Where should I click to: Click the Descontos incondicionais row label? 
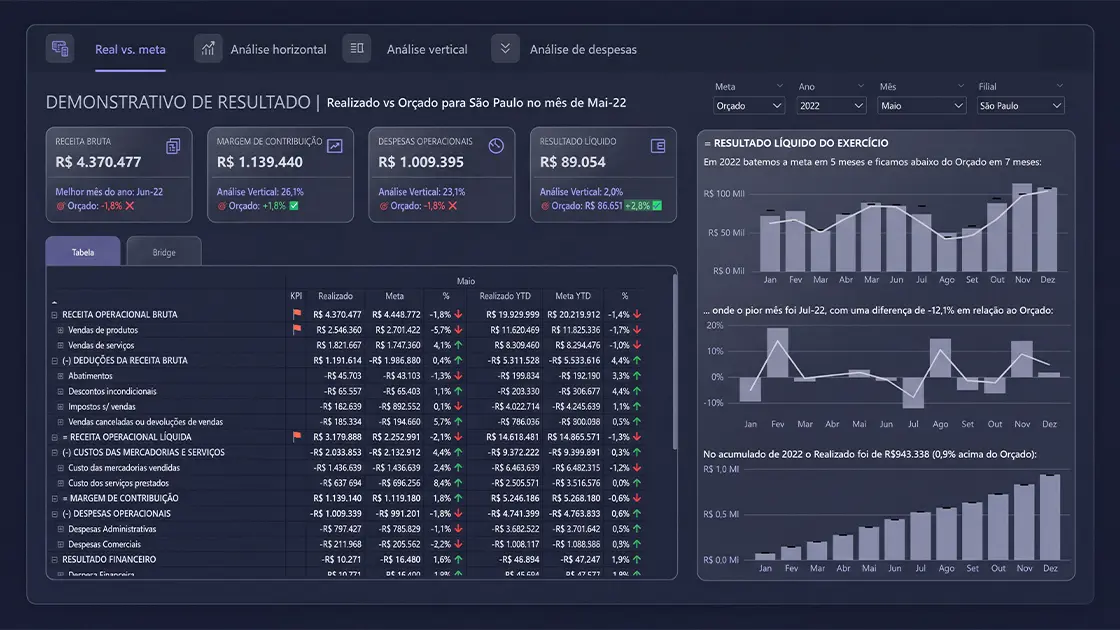(112, 391)
